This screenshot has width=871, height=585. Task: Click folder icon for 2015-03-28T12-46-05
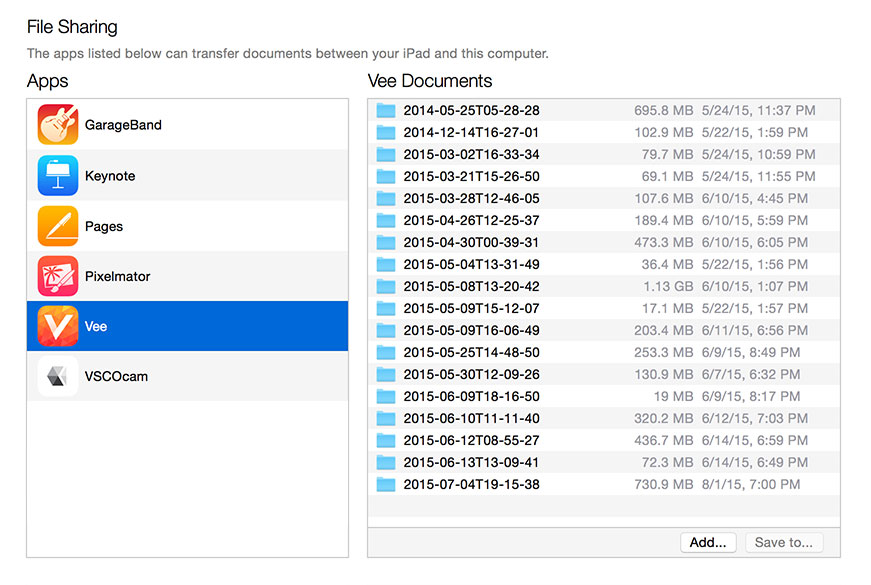[386, 198]
